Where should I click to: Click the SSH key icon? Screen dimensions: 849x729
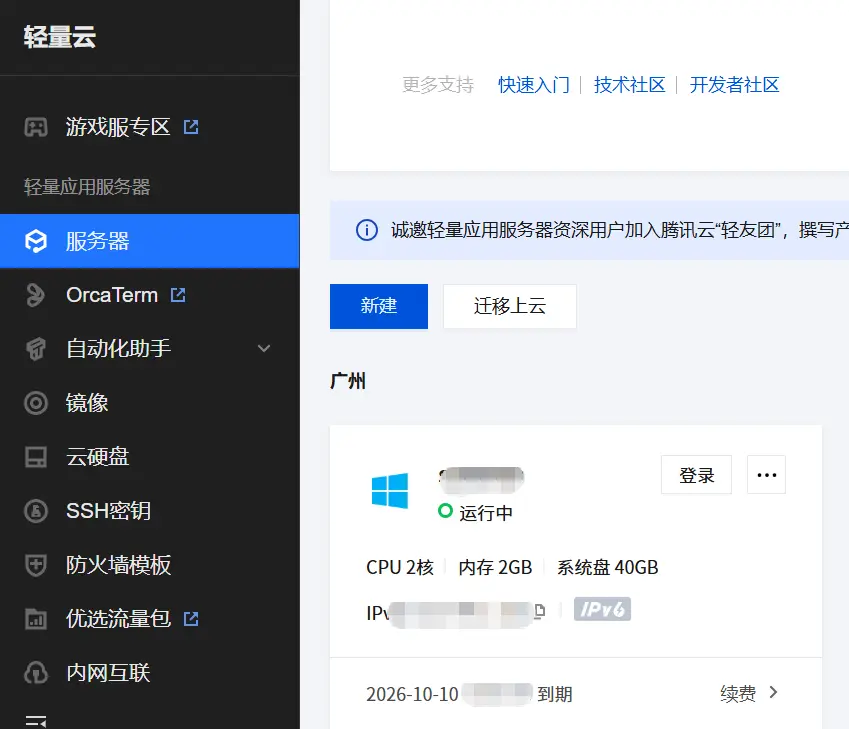coord(36,511)
